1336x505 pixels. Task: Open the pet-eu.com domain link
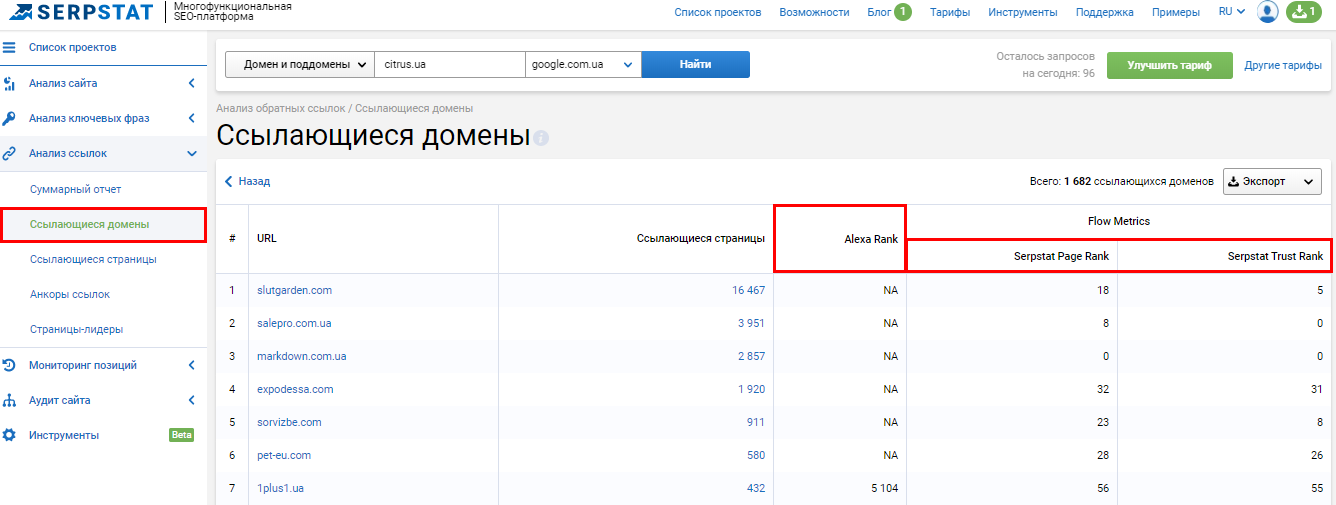click(x=284, y=455)
